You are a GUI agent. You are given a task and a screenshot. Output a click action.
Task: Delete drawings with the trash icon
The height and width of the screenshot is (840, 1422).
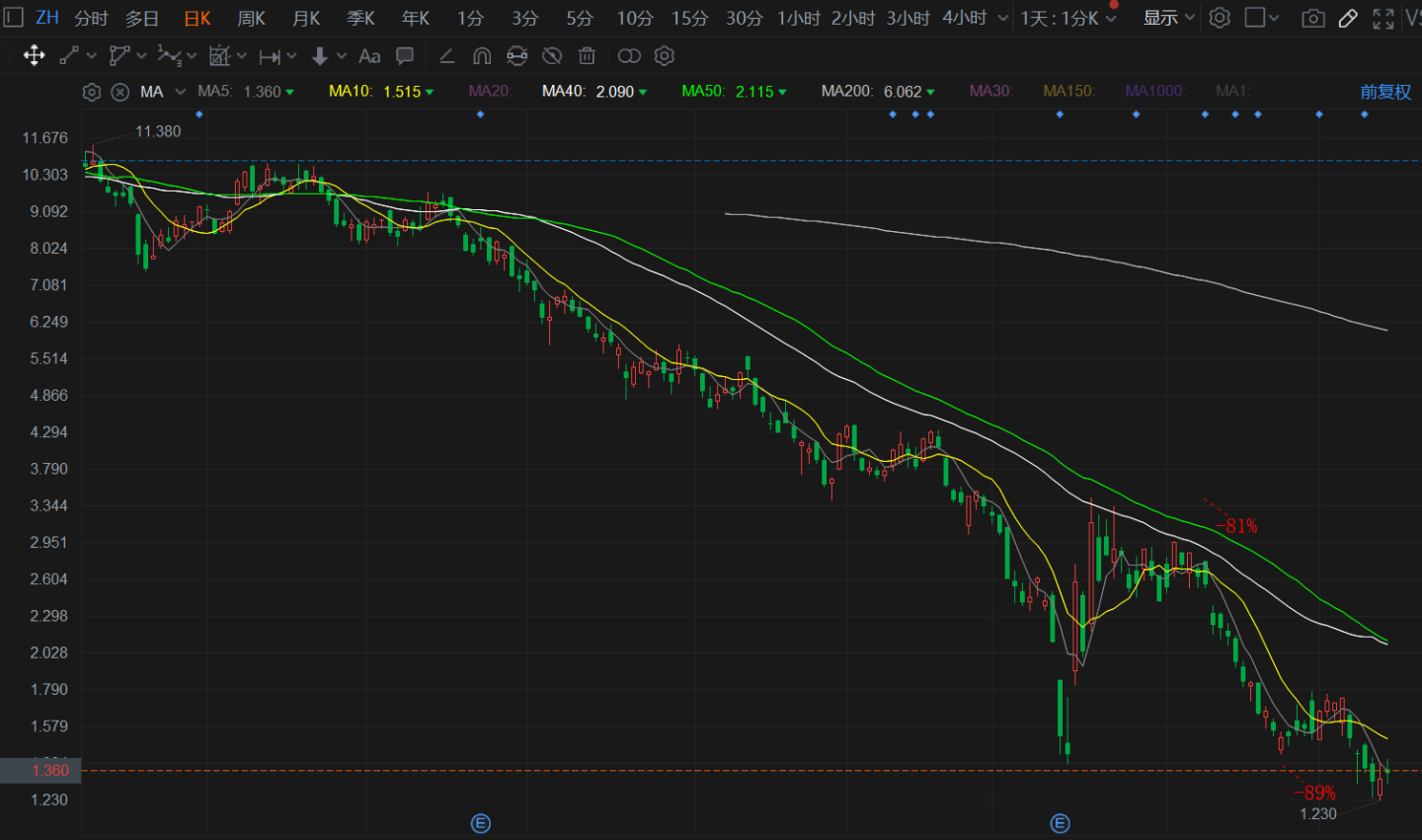(x=587, y=56)
